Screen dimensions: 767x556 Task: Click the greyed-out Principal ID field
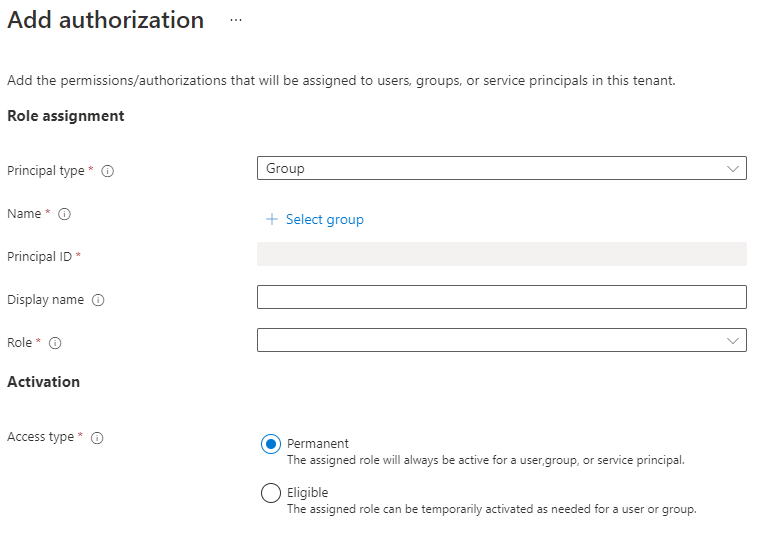coord(500,254)
